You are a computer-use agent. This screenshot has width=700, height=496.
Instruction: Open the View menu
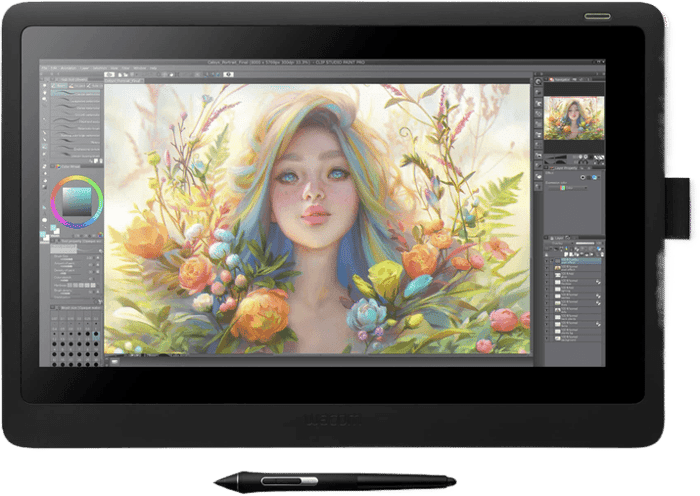[x=114, y=68]
